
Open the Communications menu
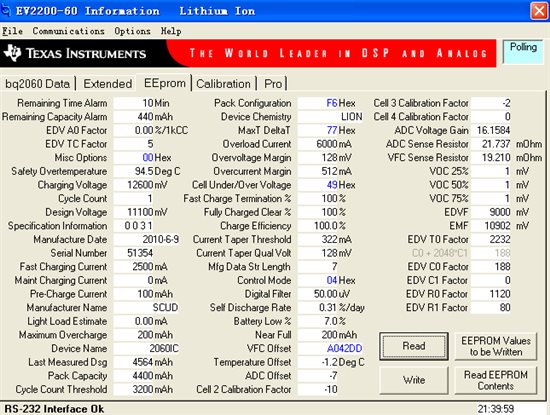click(68, 31)
